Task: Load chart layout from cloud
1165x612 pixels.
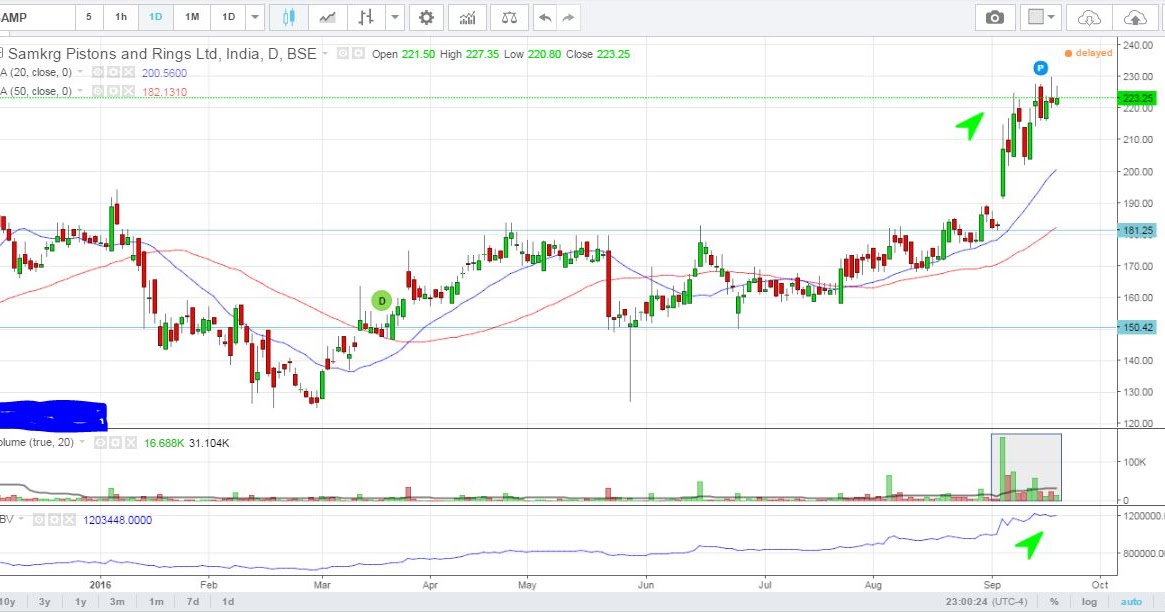Action: point(1089,17)
